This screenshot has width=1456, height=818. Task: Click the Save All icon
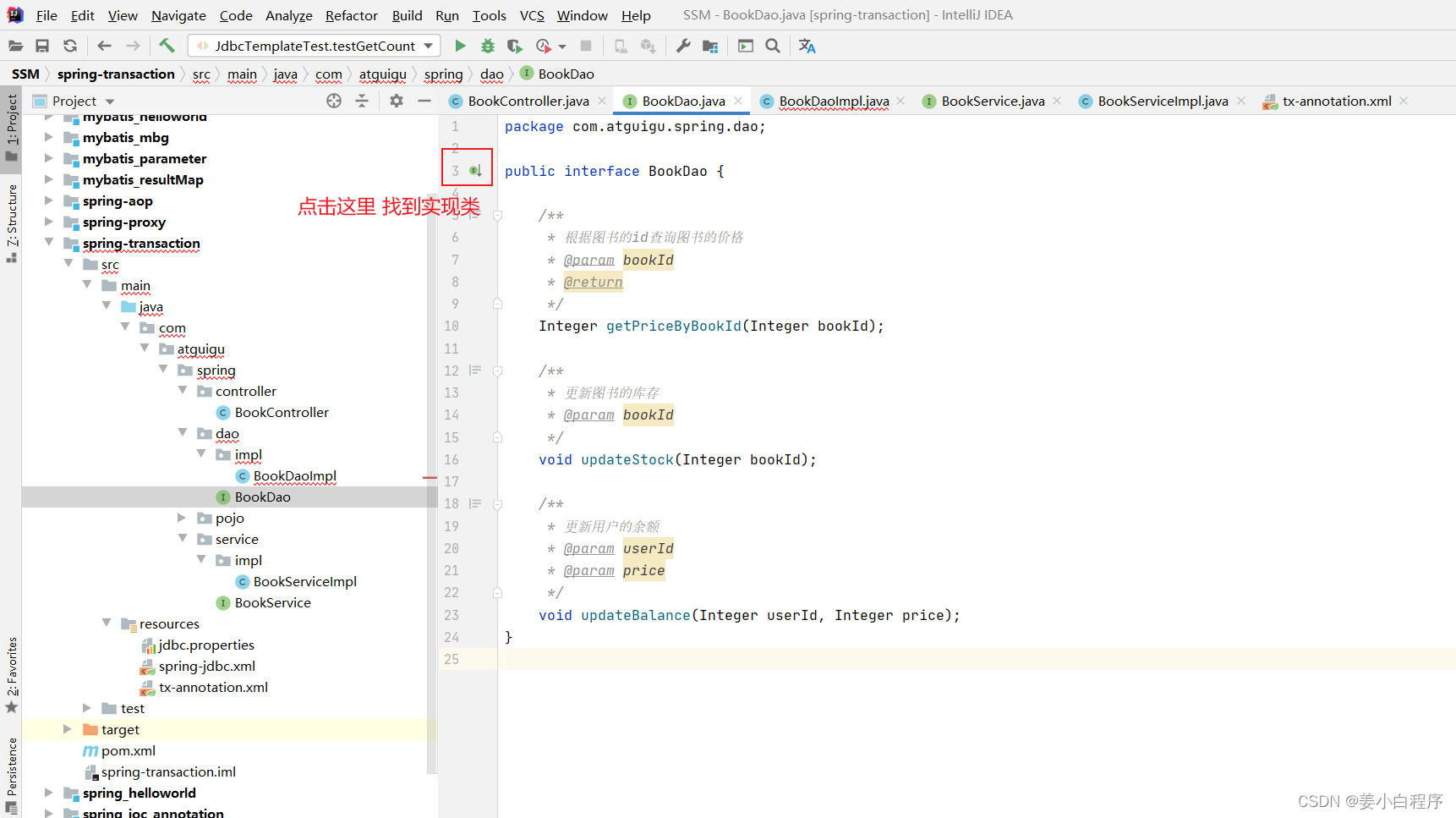click(42, 46)
